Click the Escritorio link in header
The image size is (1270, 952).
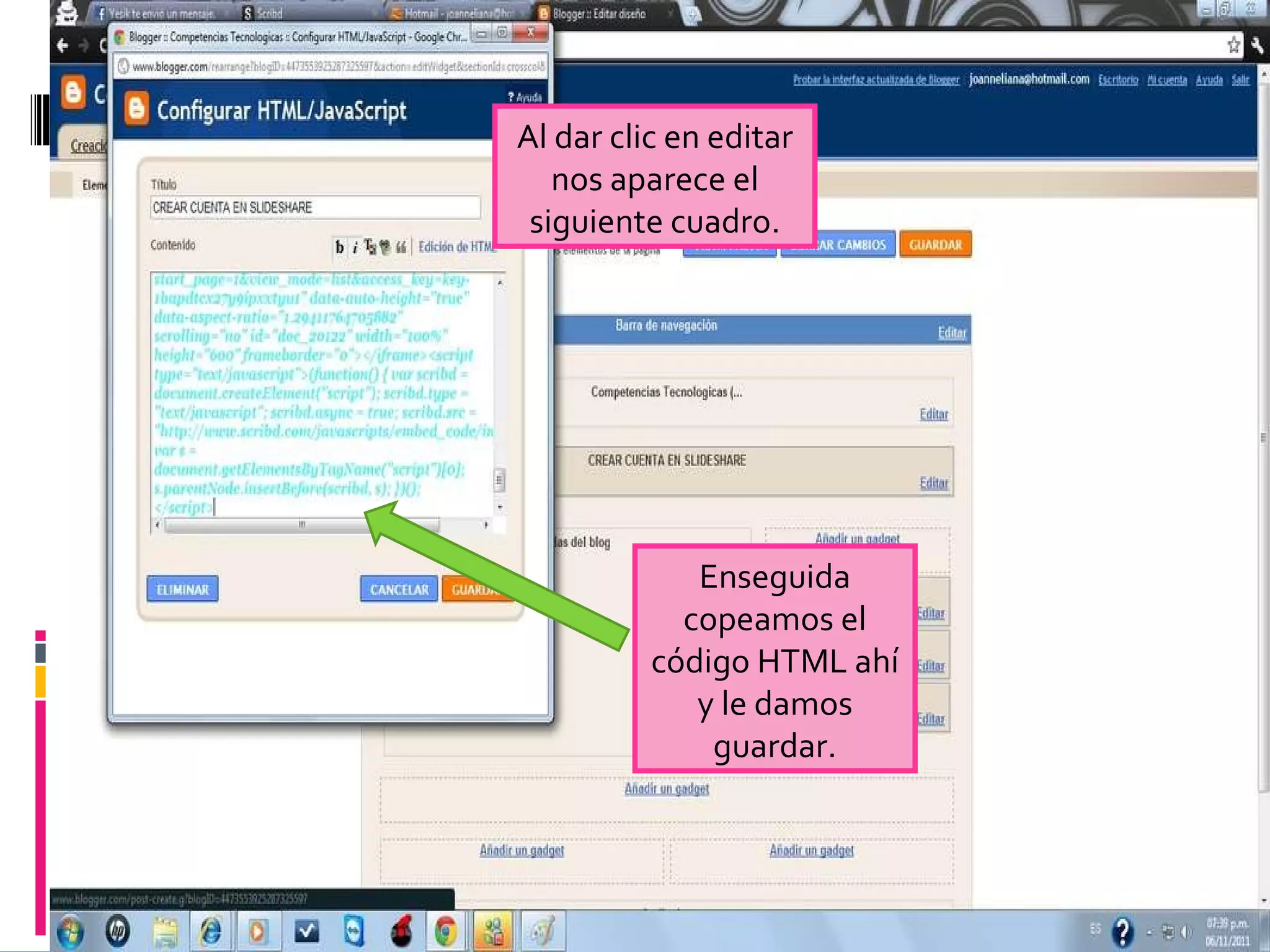pos(1118,80)
